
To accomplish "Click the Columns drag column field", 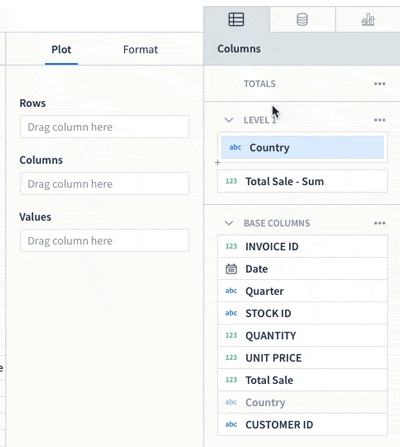I will pyautogui.click(x=104, y=184).
